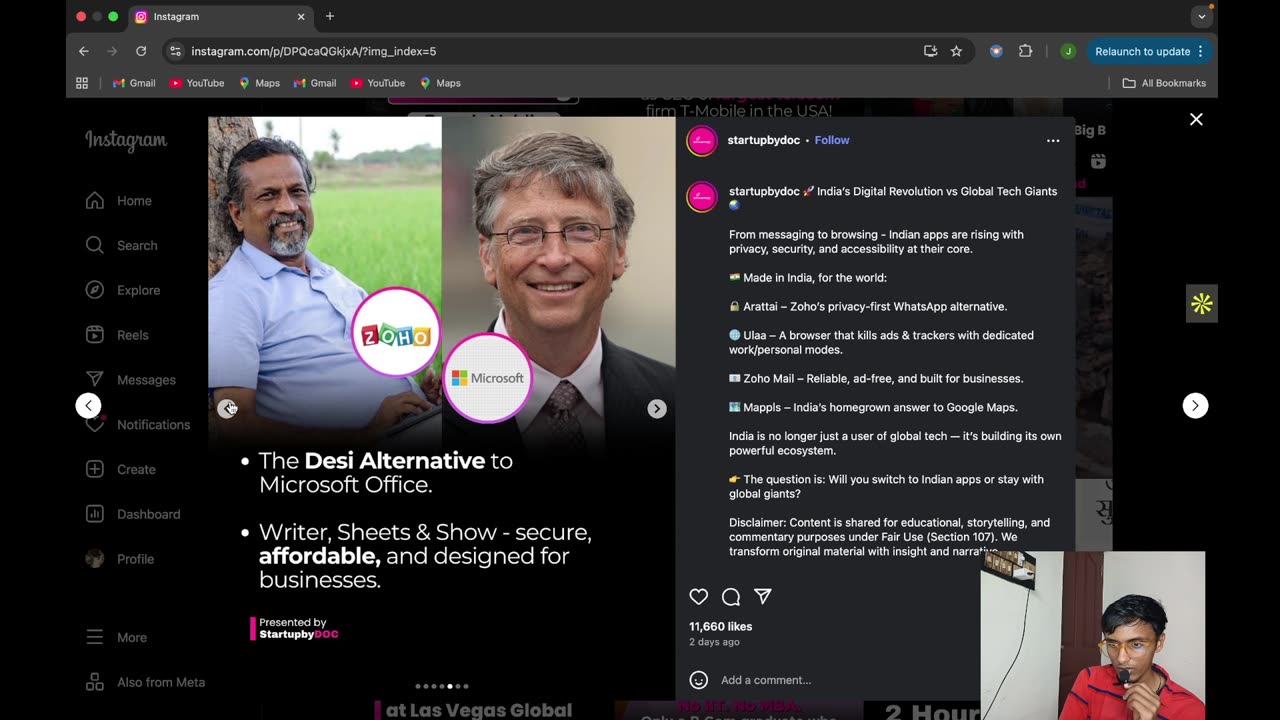Open the More menu in sidebar

click(116, 637)
